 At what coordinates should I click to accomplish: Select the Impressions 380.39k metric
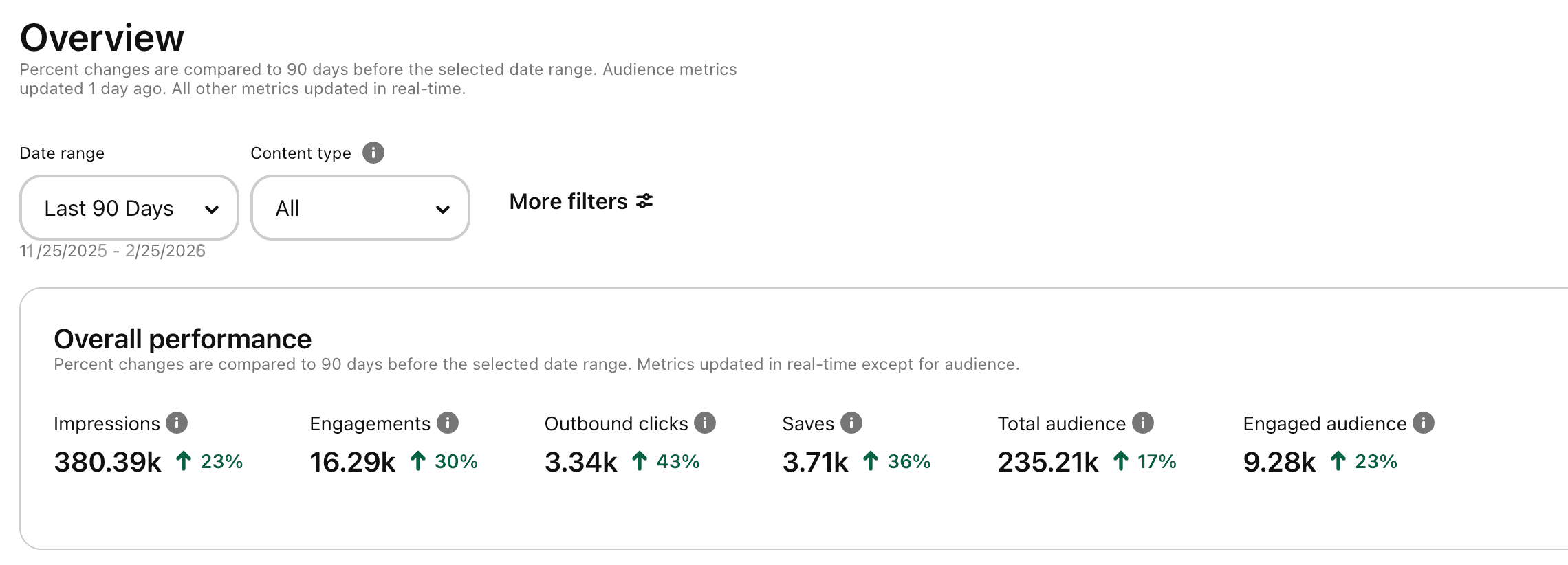pyautogui.click(x=108, y=462)
